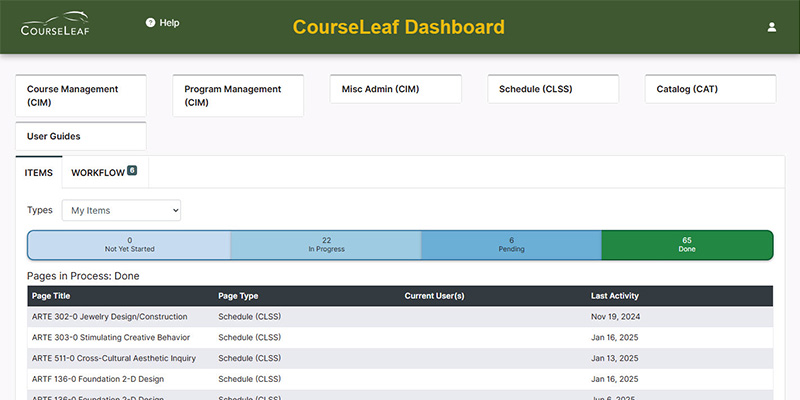Click Schedule (CLSS) cell in ARTE 302-0 row
Screen dimensions: 800x400
pyautogui.click(x=249, y=317)
